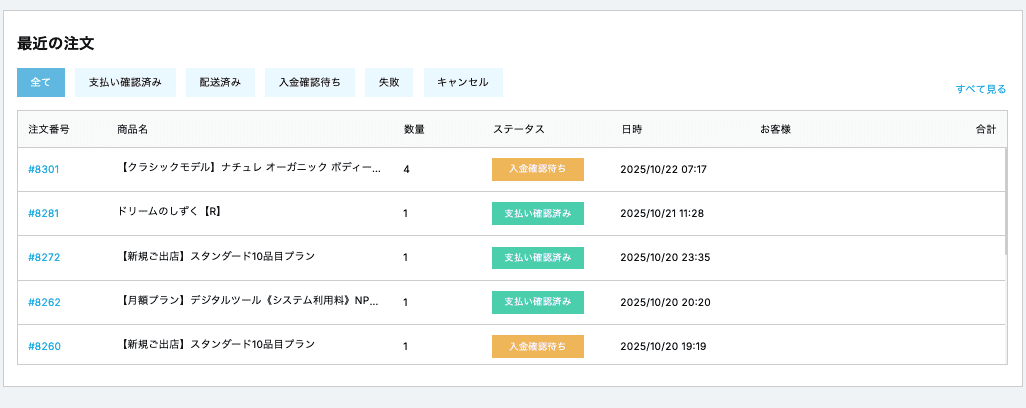Click the 日時 column header

631,130
